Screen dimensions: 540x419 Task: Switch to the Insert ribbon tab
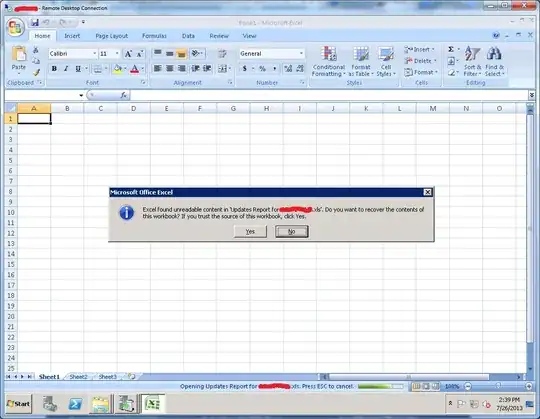pos(72,36)
